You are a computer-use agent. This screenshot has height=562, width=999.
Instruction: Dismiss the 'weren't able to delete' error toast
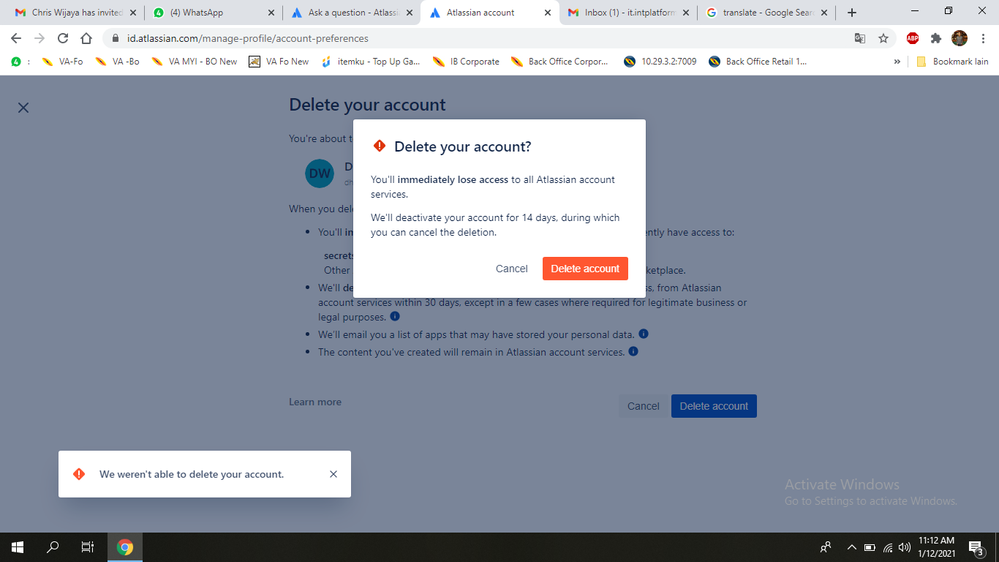pyautogui.click(x=333, y=474)
